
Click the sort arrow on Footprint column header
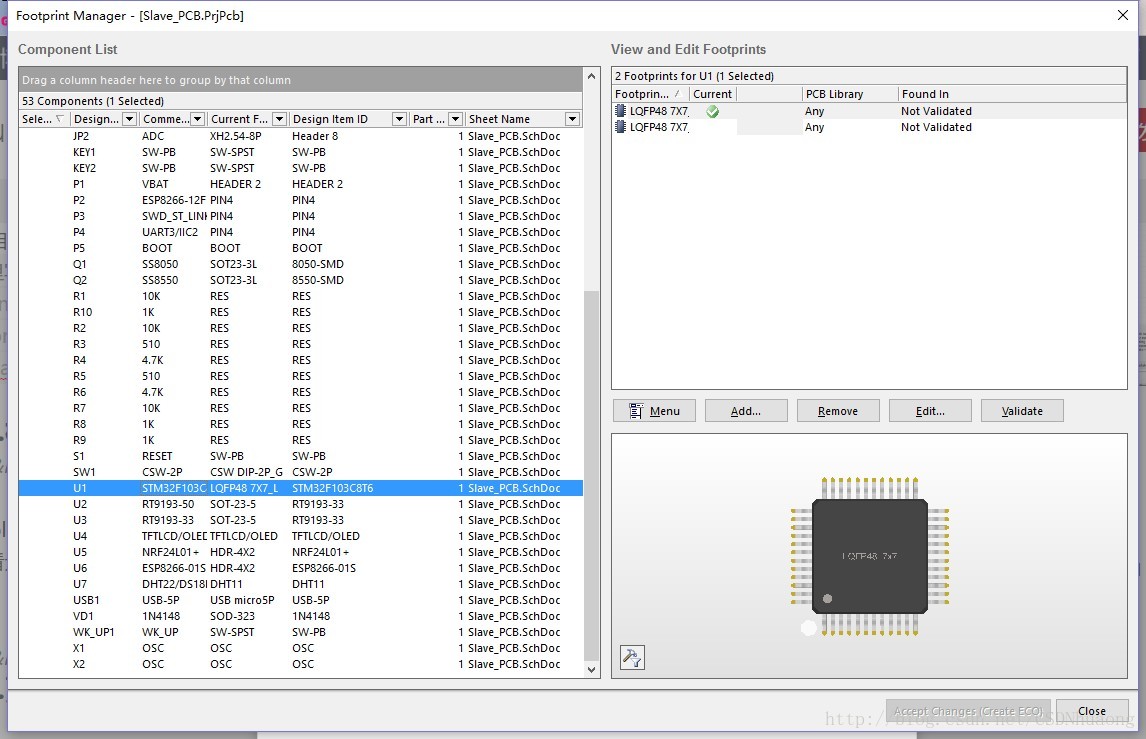678,94
